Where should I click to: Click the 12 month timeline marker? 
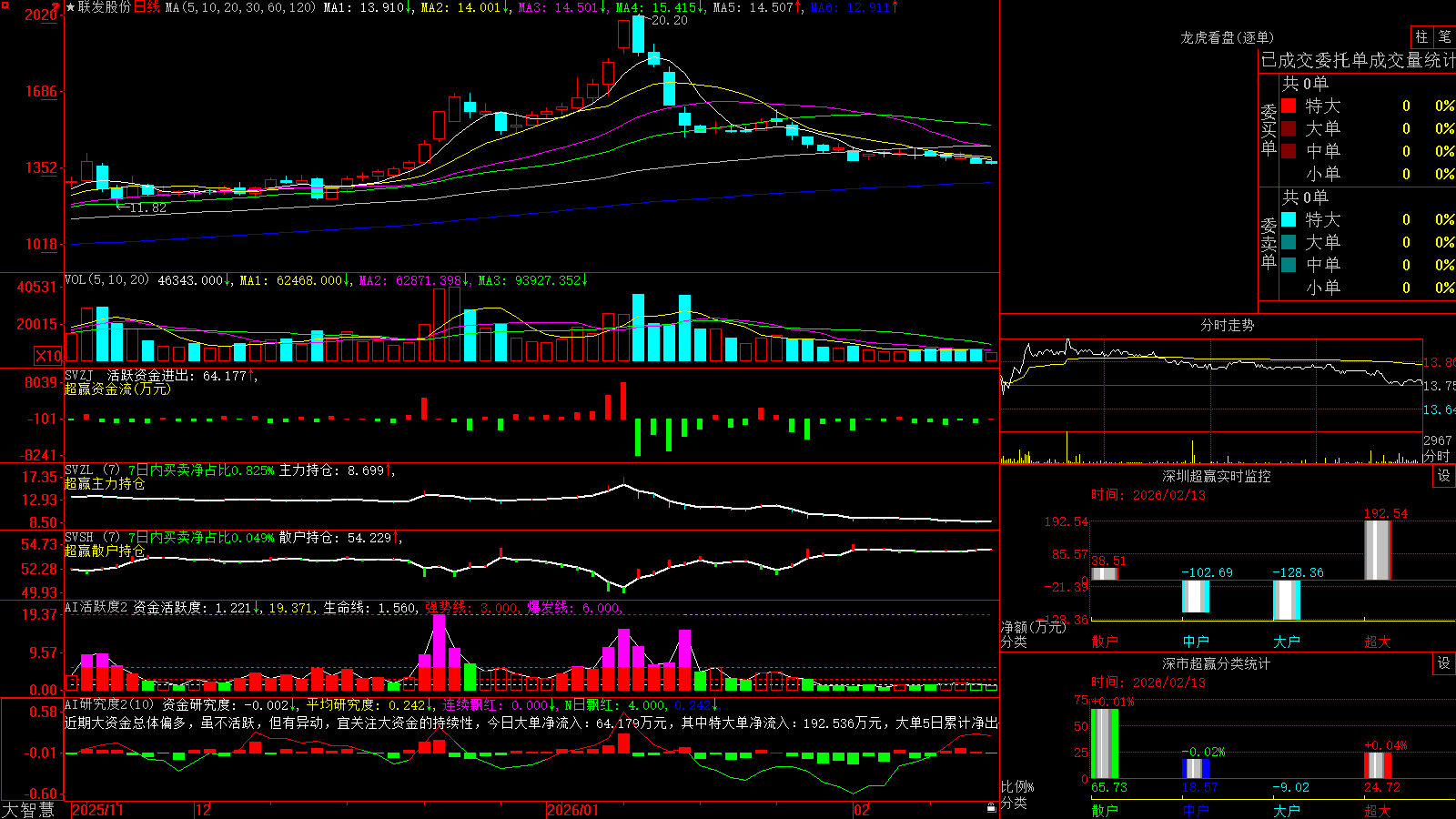[203, 810]
